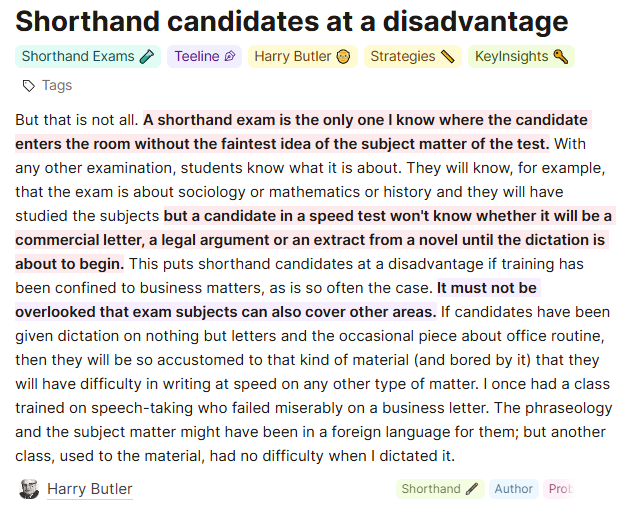Open the Harry Butler author link
Viewport: 626px width, 506px height.
[90, 489]
